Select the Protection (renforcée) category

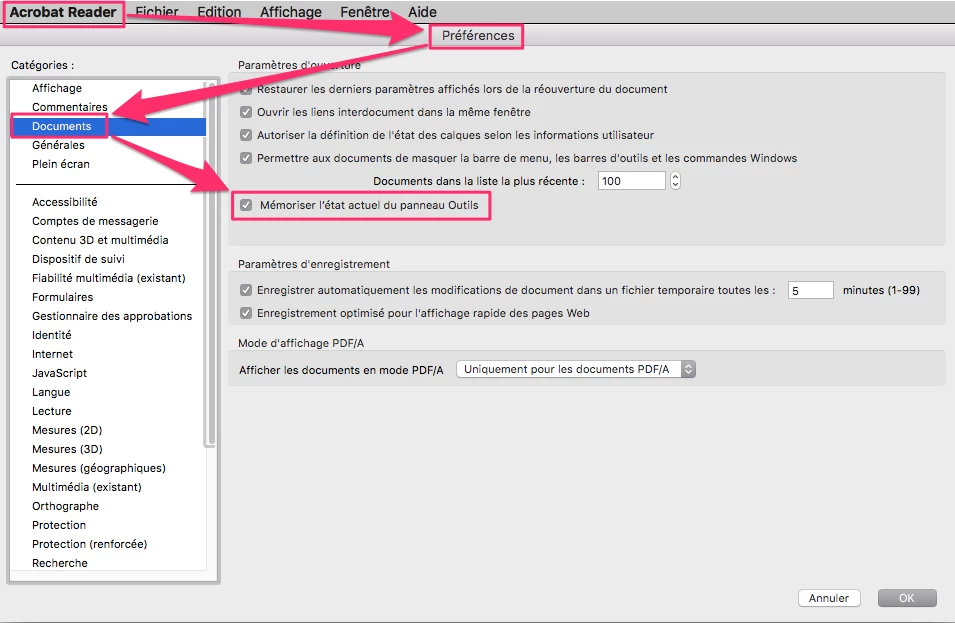[90, 544]
